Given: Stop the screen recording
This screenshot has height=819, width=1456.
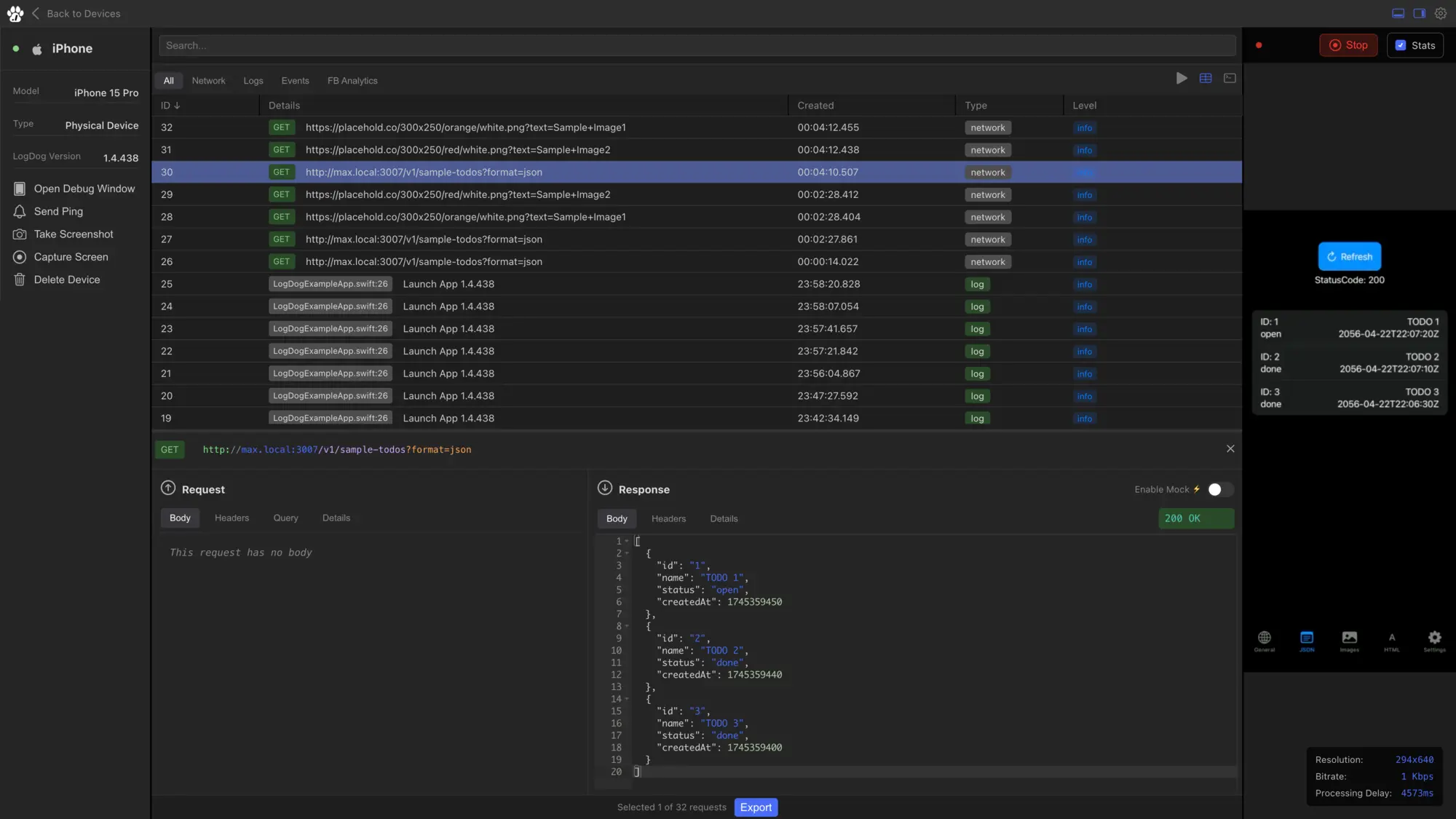Looking at the screenshot, I should 1348,45.
